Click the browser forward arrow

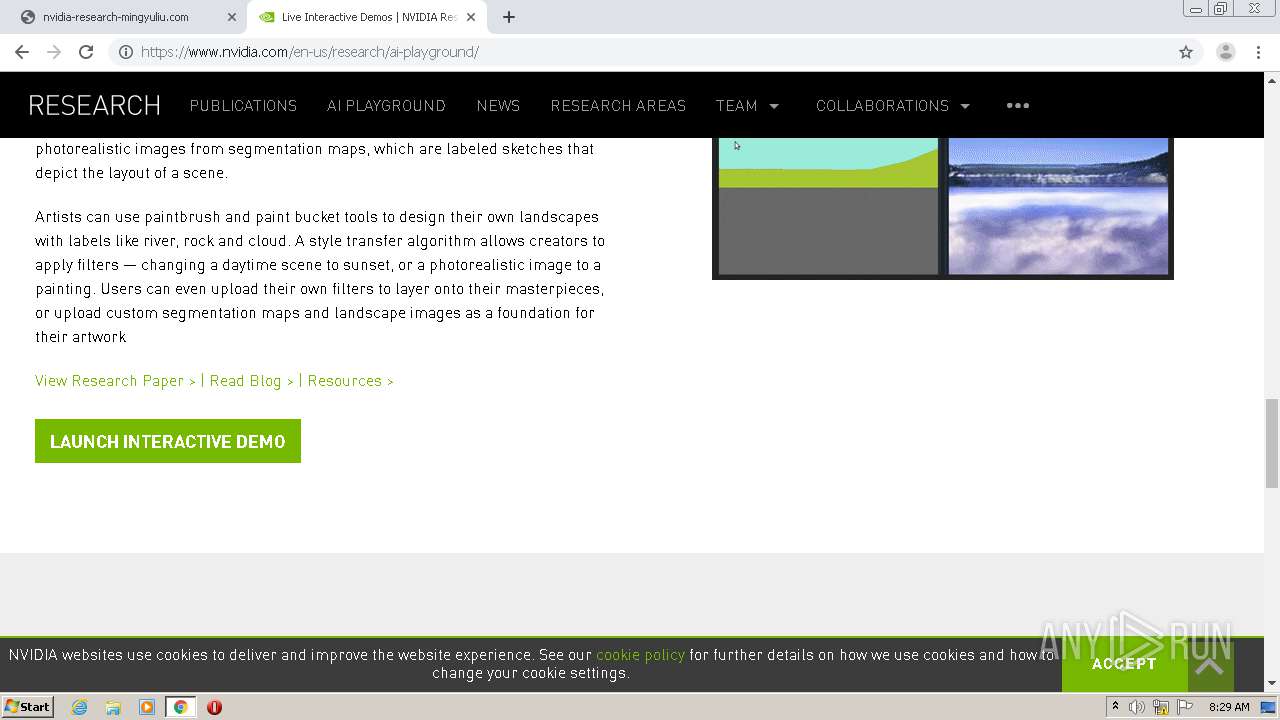pyautogui.click(x=54, y=52)
